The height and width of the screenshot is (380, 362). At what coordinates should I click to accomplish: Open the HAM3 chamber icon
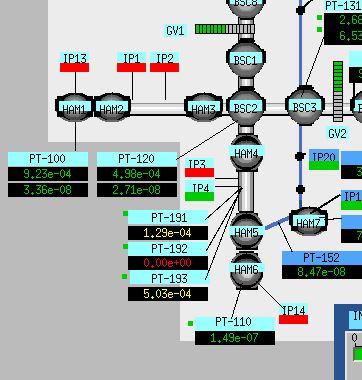point(203,107)
